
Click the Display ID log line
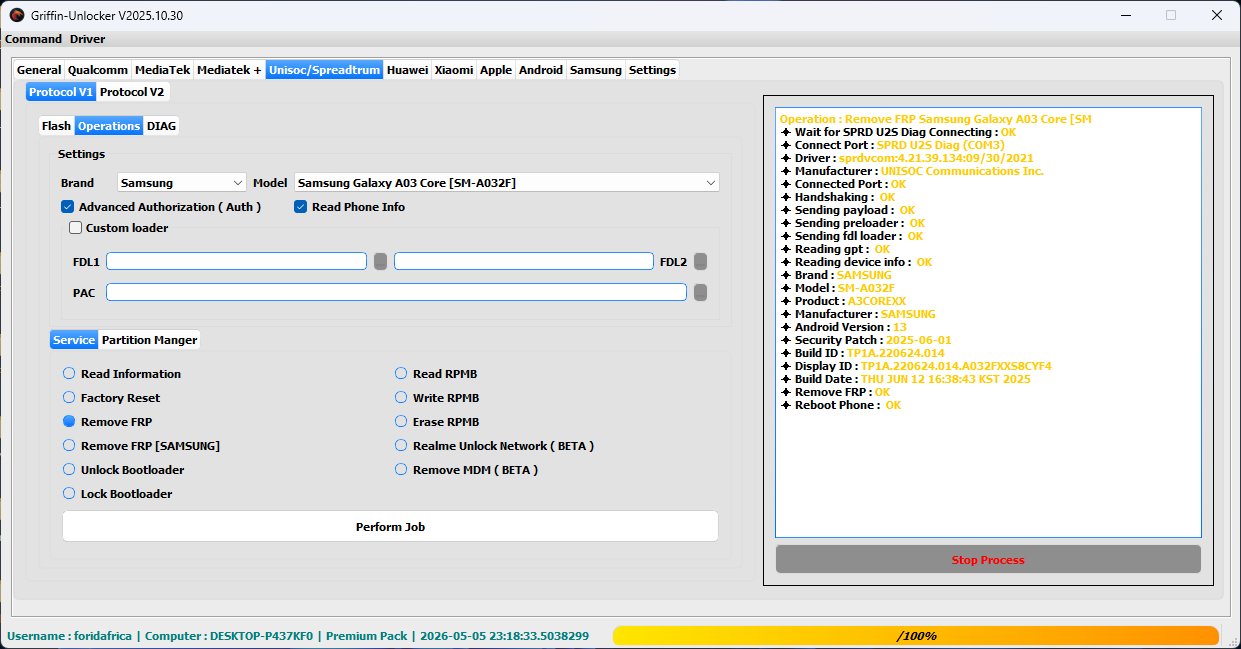[x=916, y=366]
